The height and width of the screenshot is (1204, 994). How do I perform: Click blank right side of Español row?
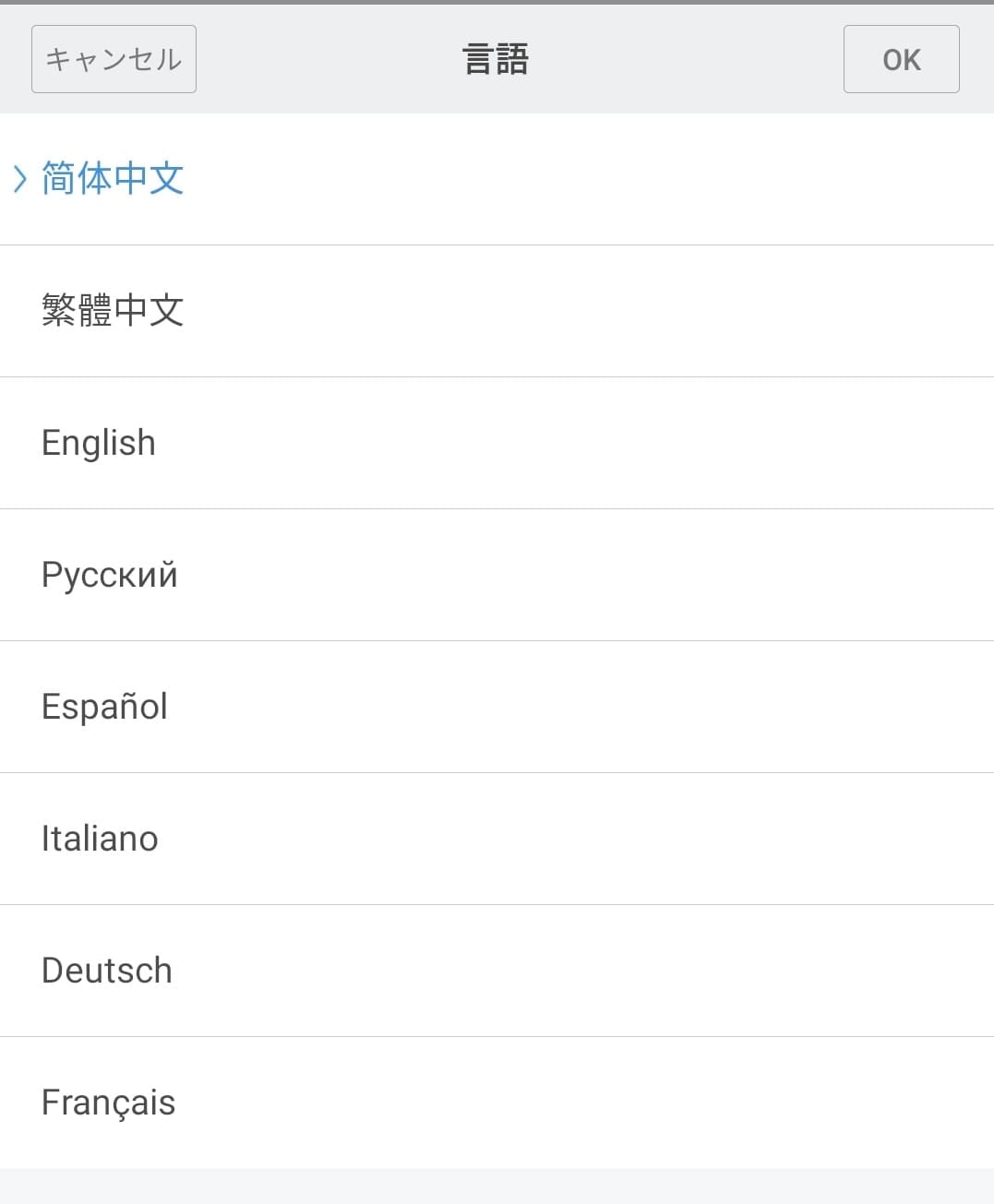tap(692, 707)
